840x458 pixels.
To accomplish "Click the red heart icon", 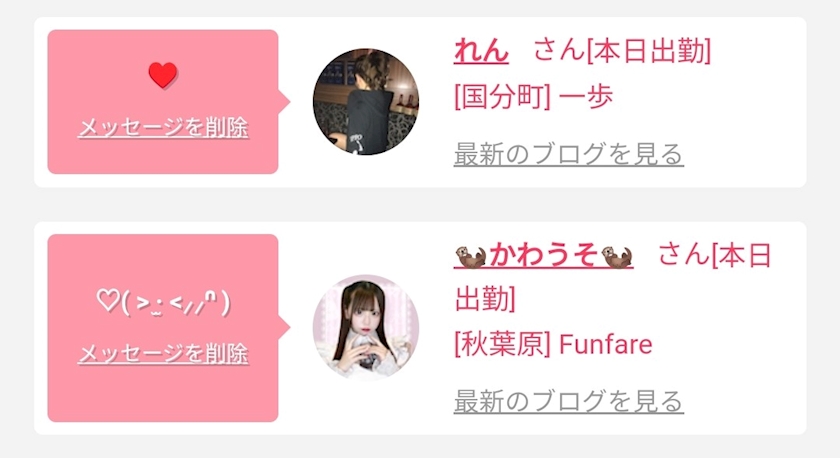I will tap(163, 75).
